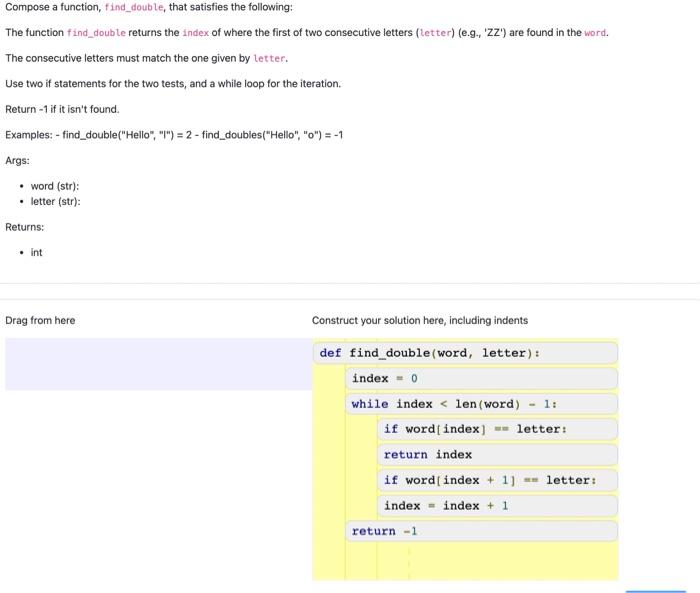Click the 'Drag from here' label
The height and width of the screenshot is (593, 700).
pyautogui.click(x=40, y=320)
